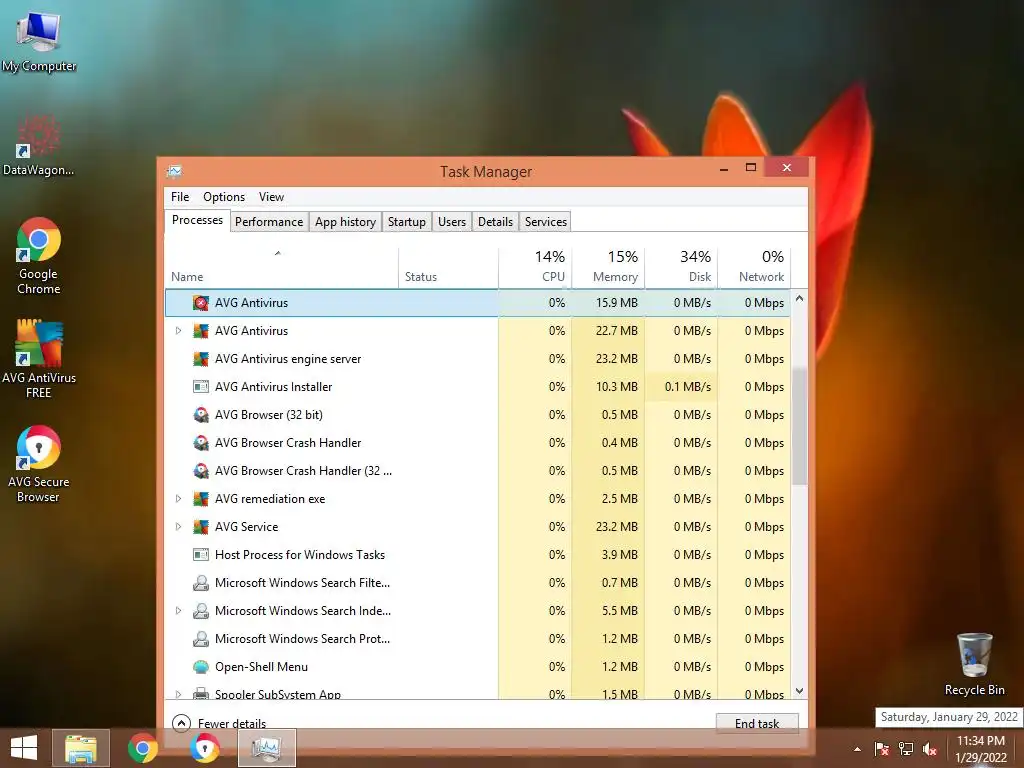The height and width of the screenshot is (768, 1024).
Task: Click AVG Antivirus Installer process icon
Action: click(201, 387)
